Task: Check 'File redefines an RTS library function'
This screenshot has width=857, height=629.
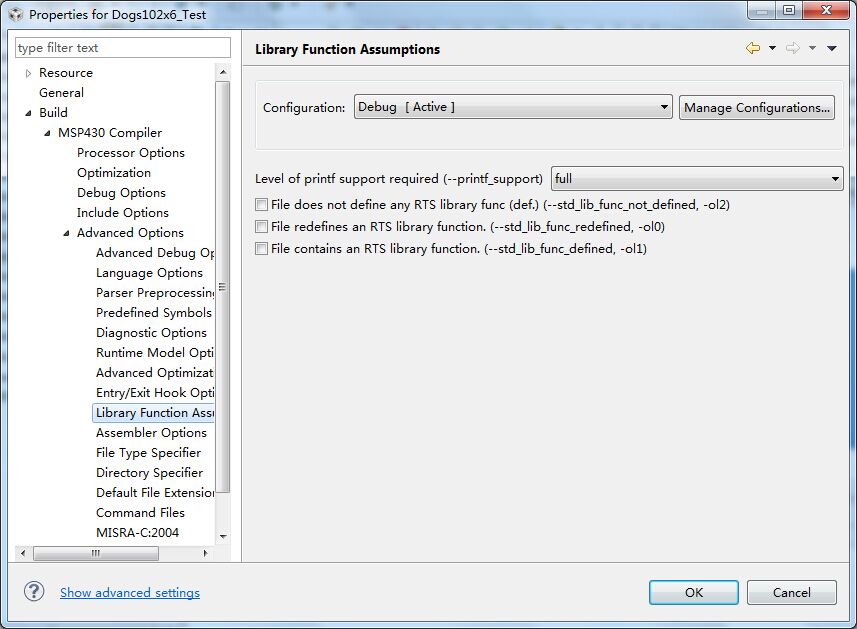Action: coord(262,227)
